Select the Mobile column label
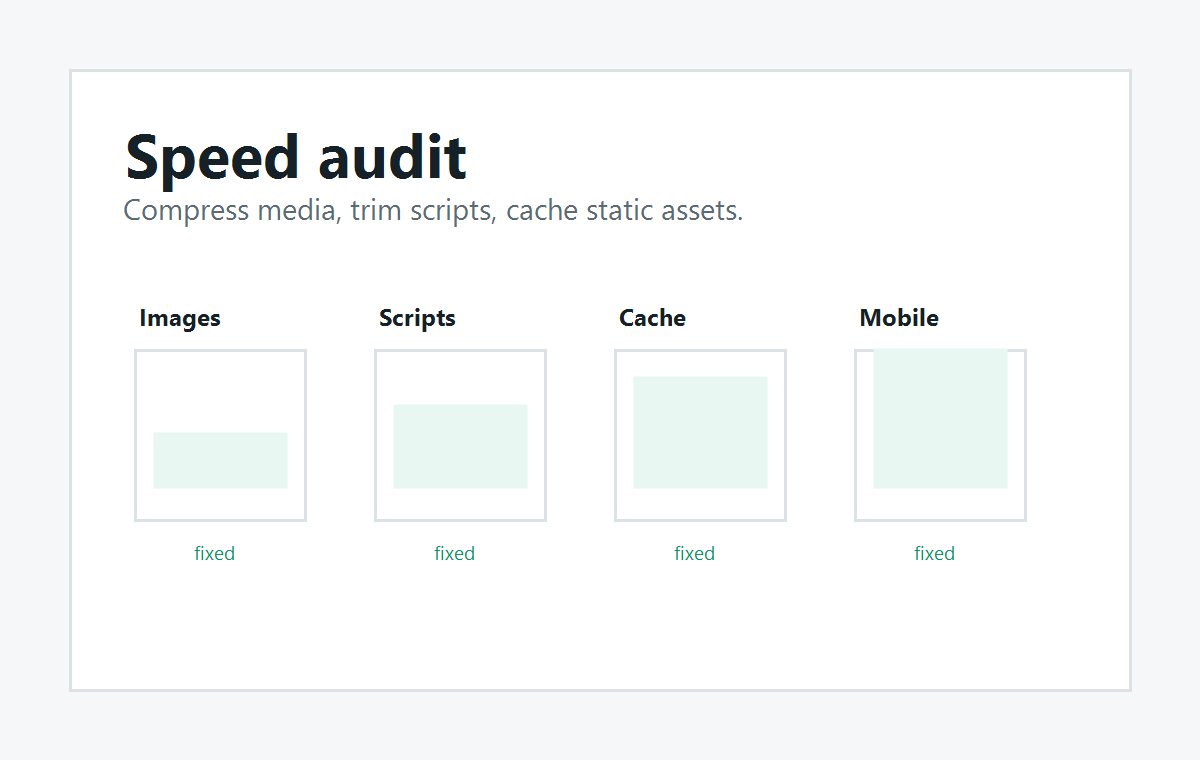 pos(899,318)
